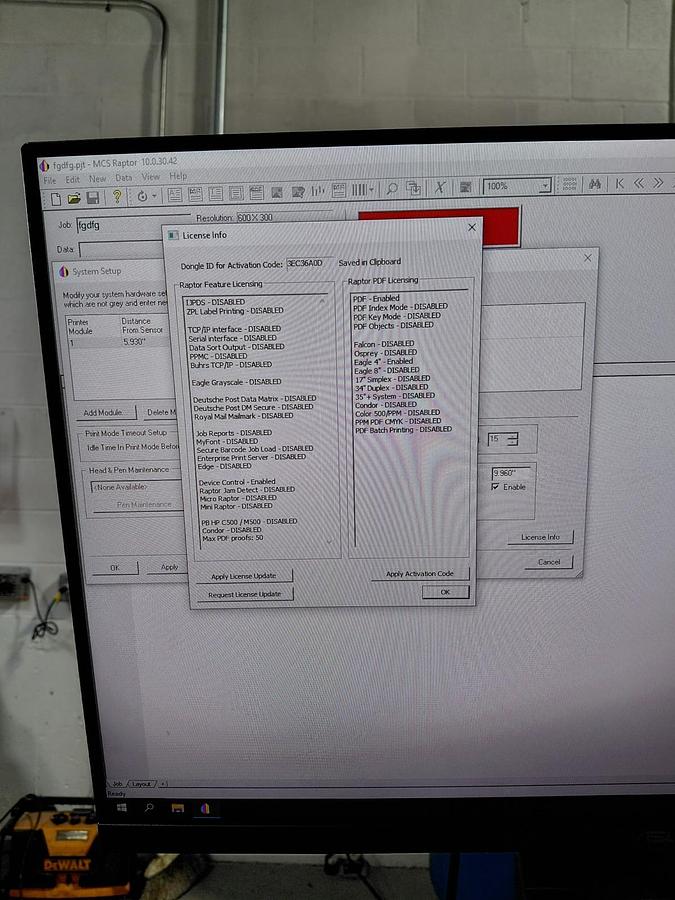675x900 pixels.
Task: Jump to first record arrow icon
Action: point(620,184)
